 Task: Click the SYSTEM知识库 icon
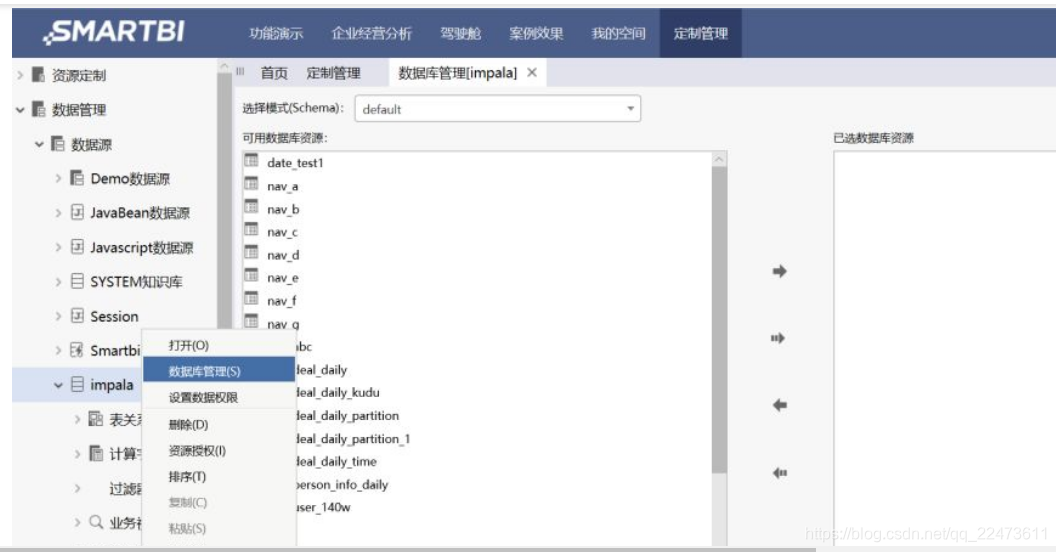[77, 281]
